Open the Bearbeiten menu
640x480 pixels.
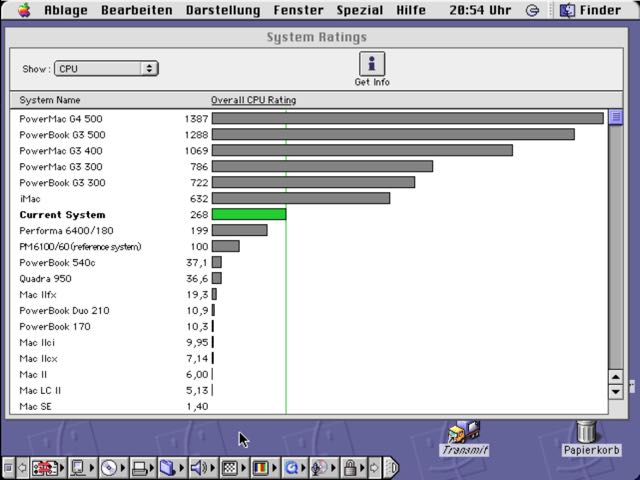coord(137,10)
